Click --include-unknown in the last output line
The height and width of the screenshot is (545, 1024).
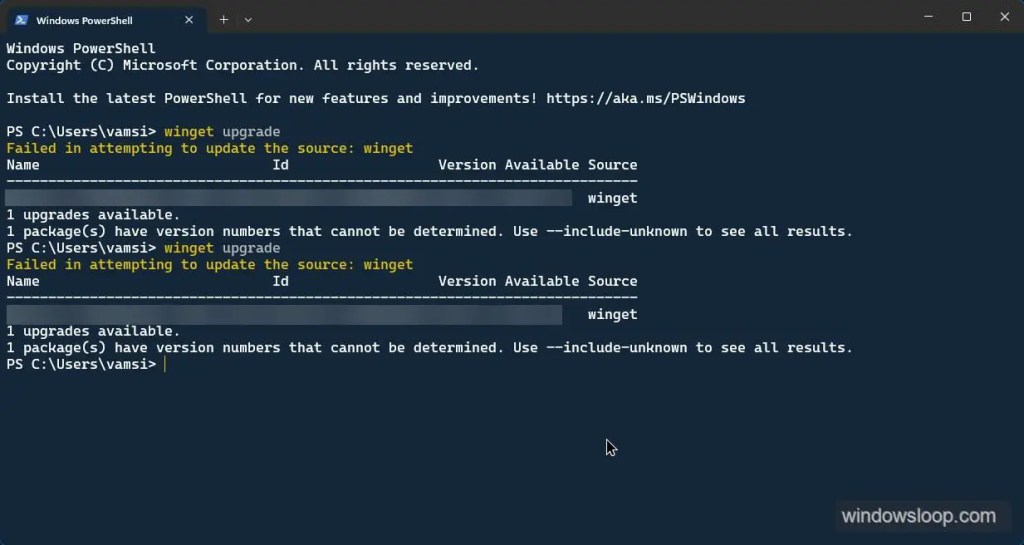[616, 348]
